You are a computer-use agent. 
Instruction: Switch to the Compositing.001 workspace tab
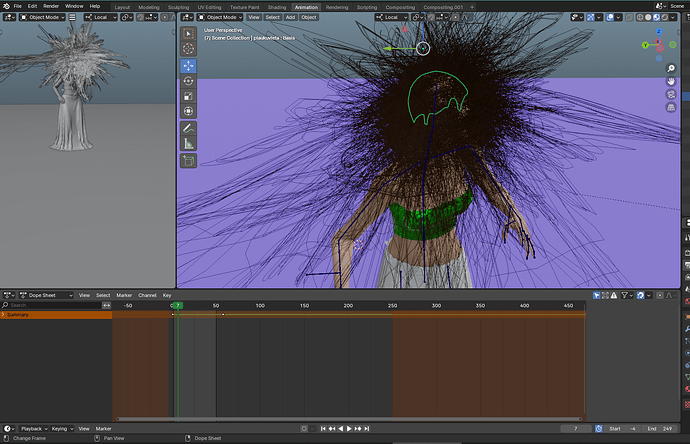(x=443, y=7)
